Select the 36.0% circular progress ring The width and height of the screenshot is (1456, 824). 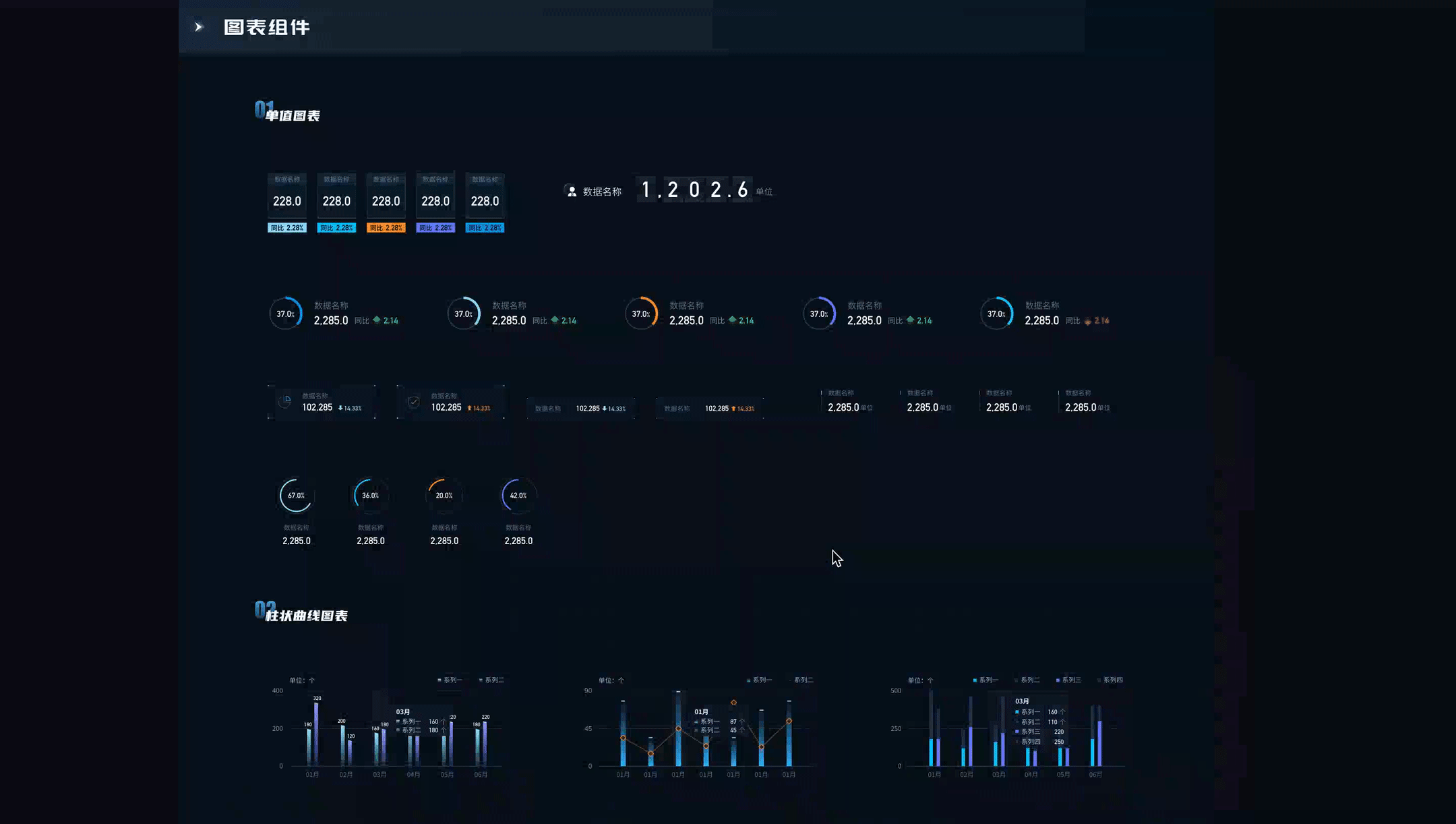tap(370, 496)
